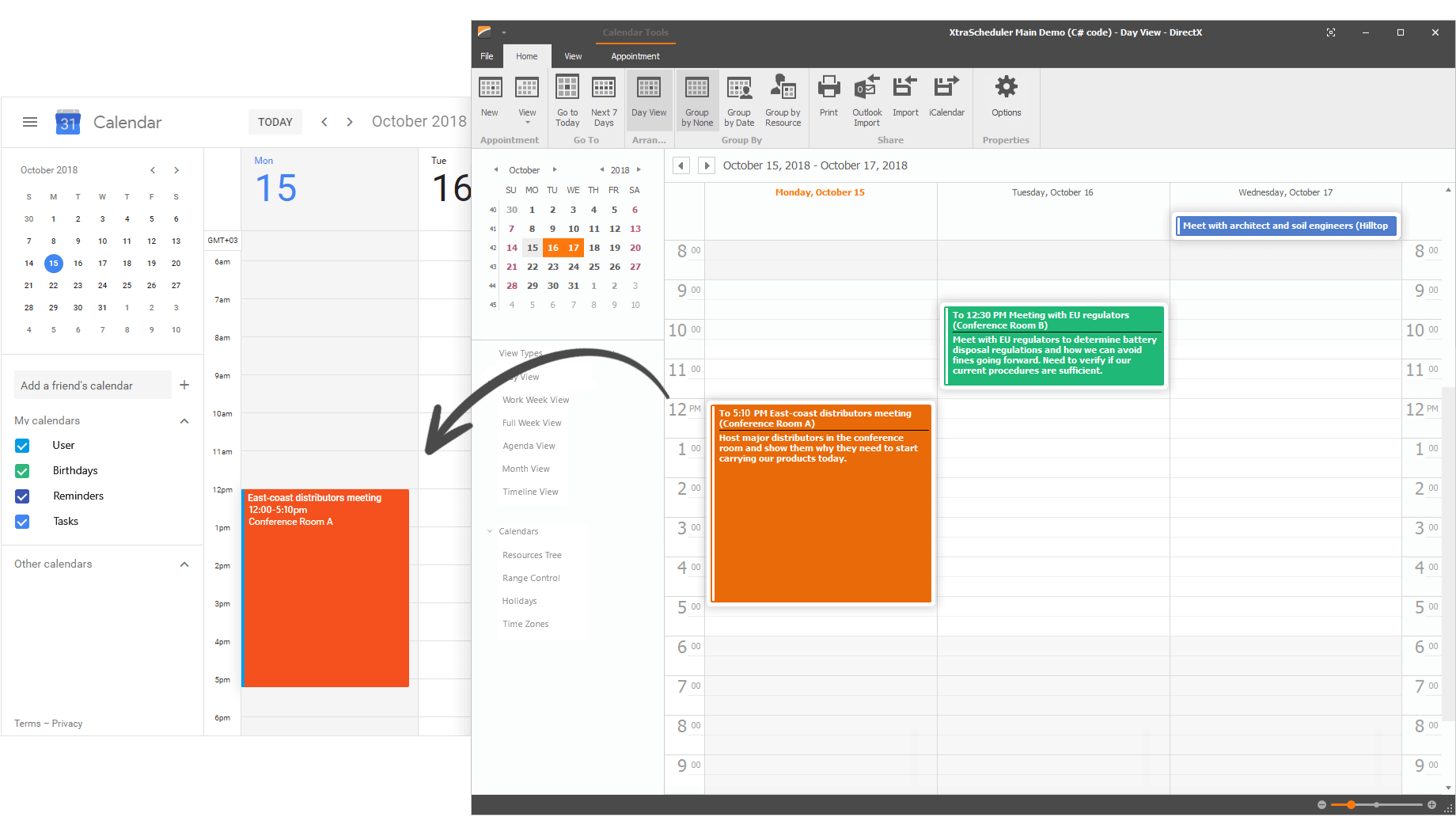Open Range Control in the scheduler sidebar
Image resolution: width=1456 pixels, height=836 pixels.
(531, 578)
